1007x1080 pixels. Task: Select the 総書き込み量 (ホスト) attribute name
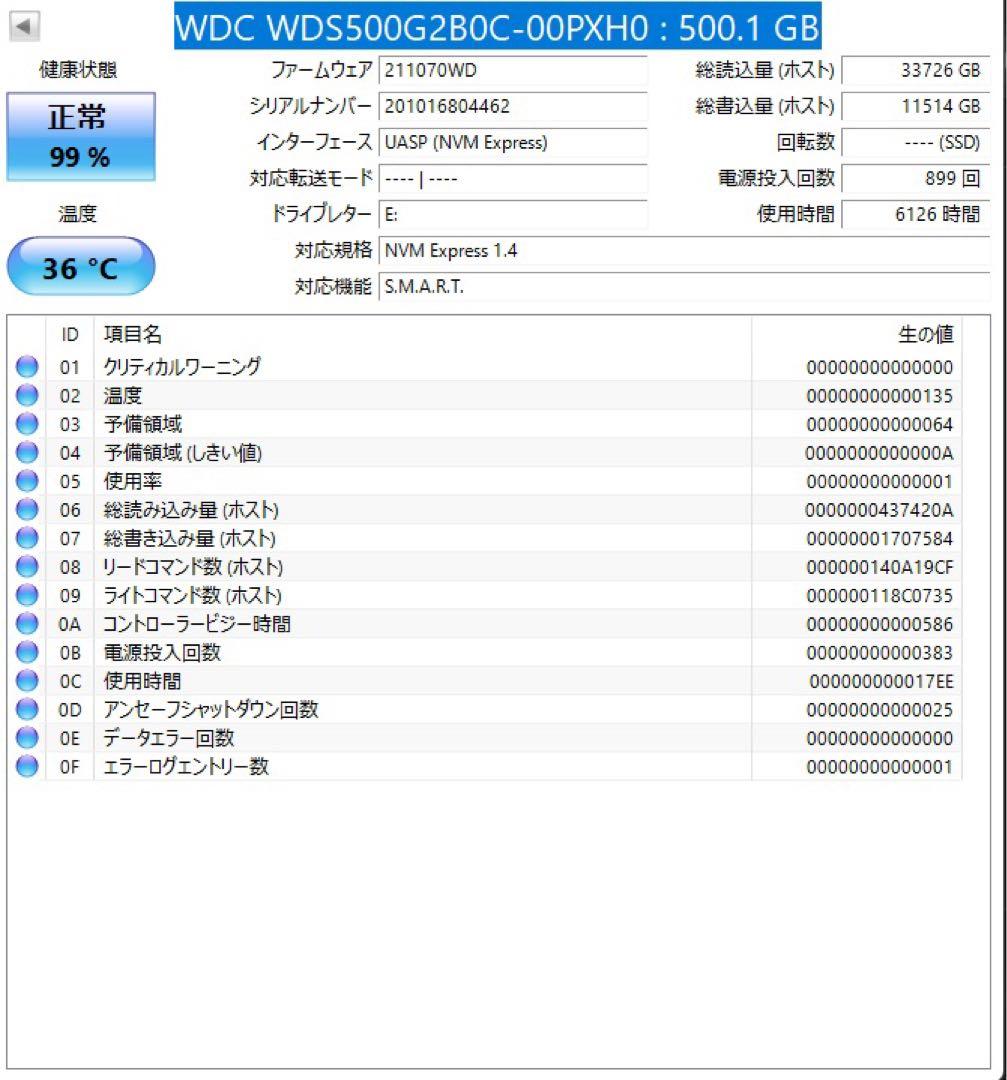[189, 538]
